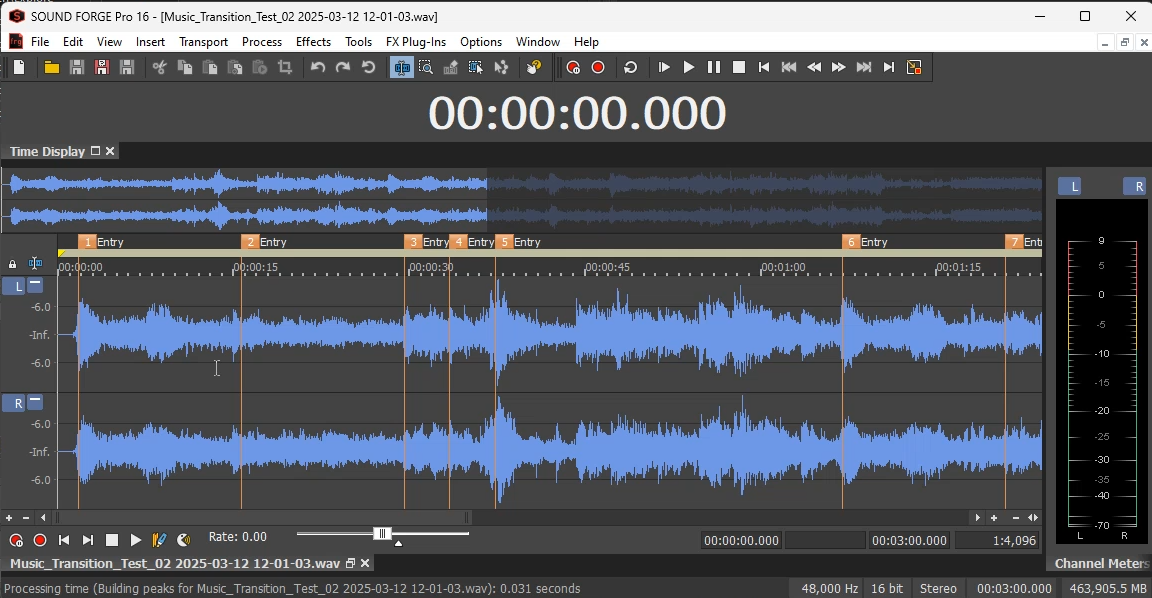Click Go to Start in data window transport
This screenshot has width=1152, height=598.
64,540
